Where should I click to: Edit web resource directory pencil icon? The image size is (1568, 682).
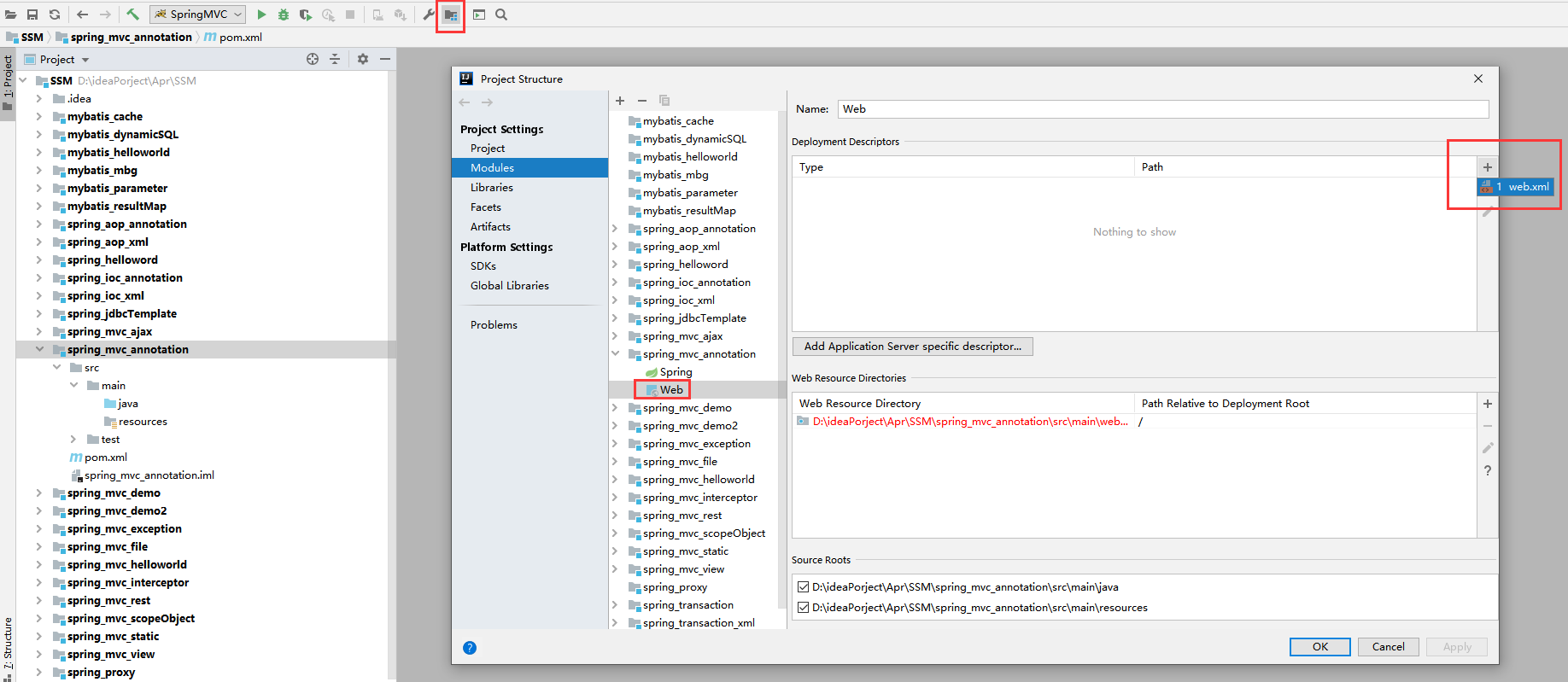coord(1488,448)
